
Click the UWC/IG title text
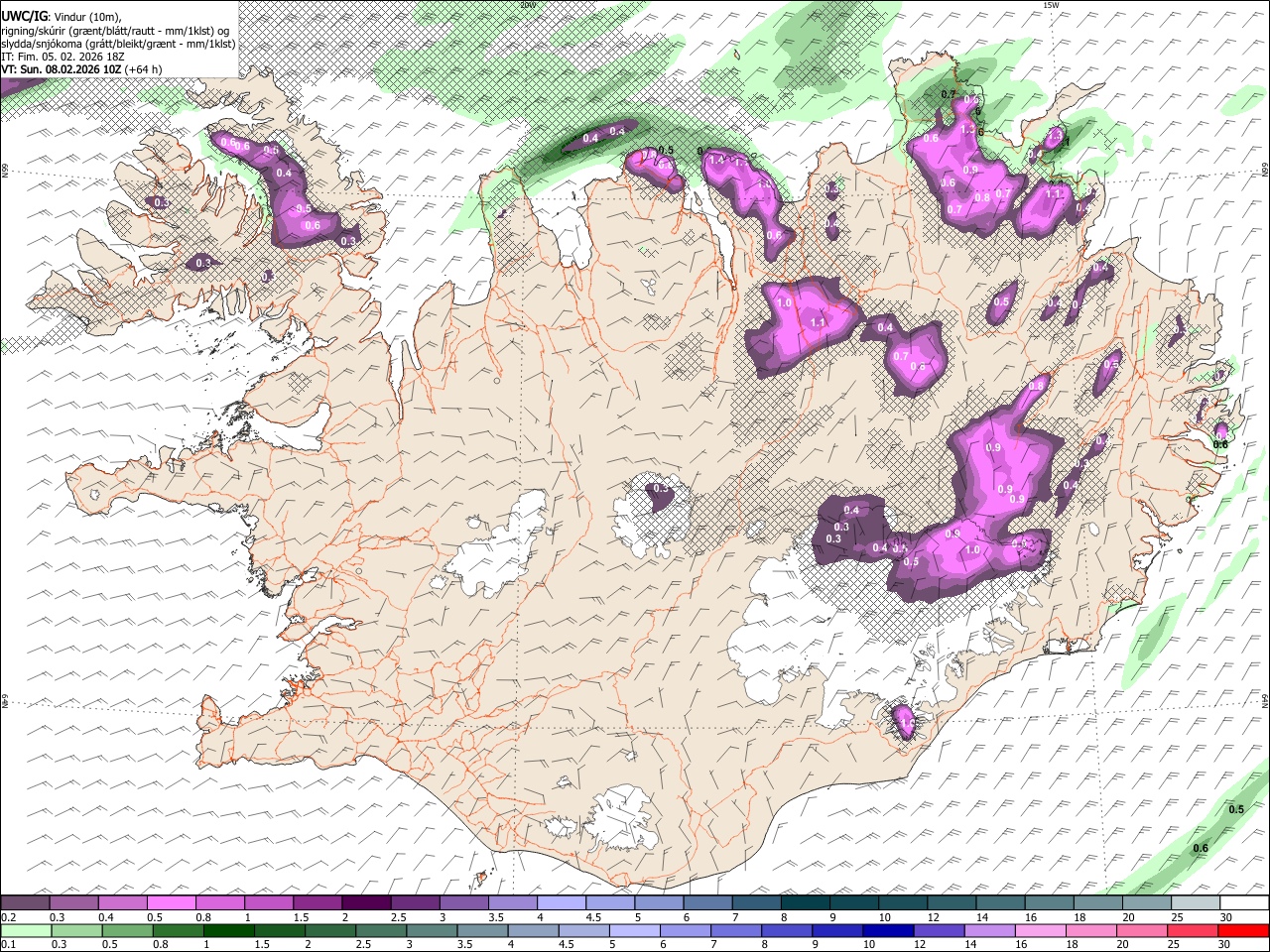pos(24,17)
